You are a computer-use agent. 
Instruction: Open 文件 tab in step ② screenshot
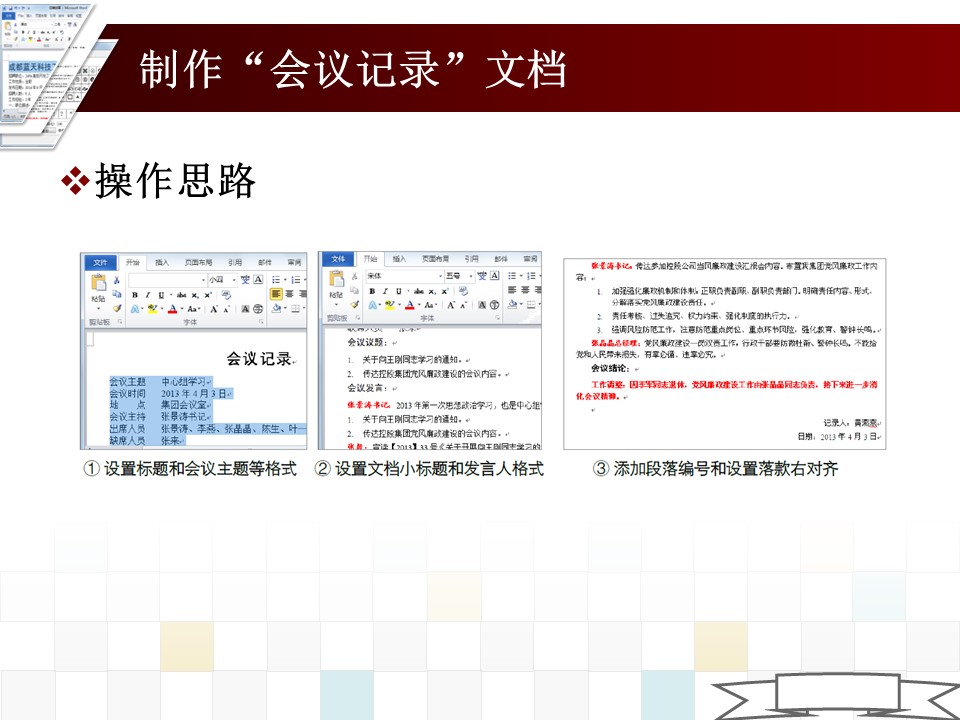click(x=338, y=259)
